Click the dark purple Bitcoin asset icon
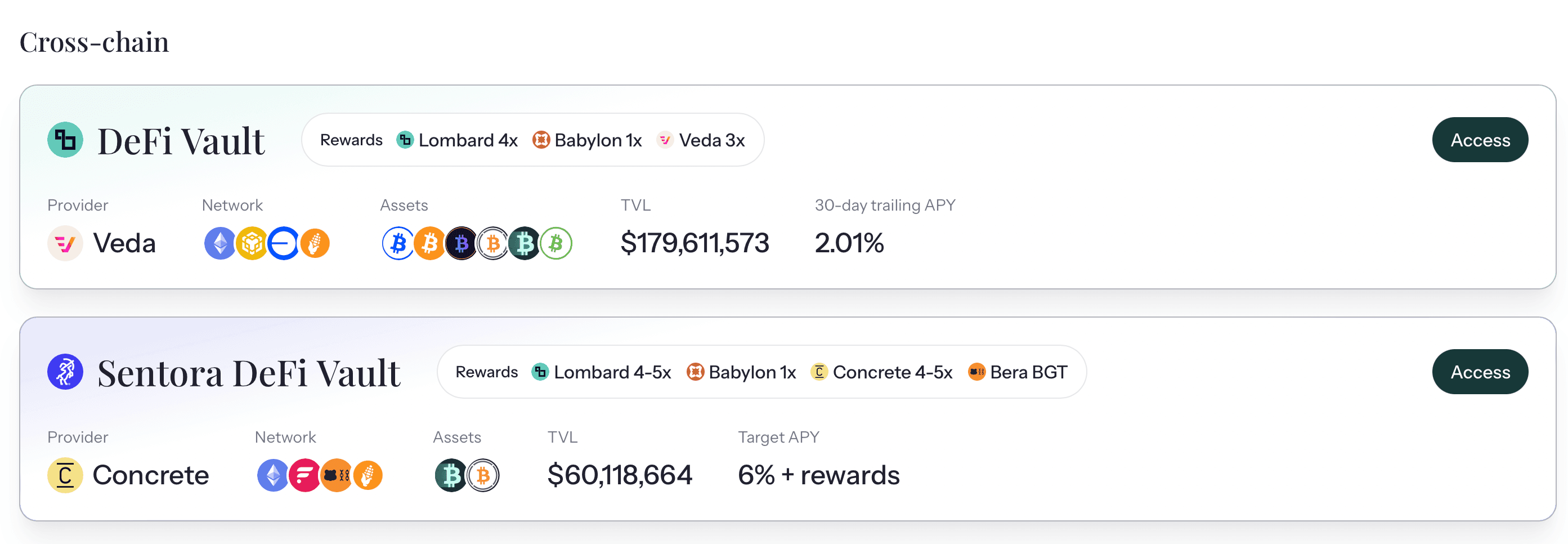 [x=461, y=244]
